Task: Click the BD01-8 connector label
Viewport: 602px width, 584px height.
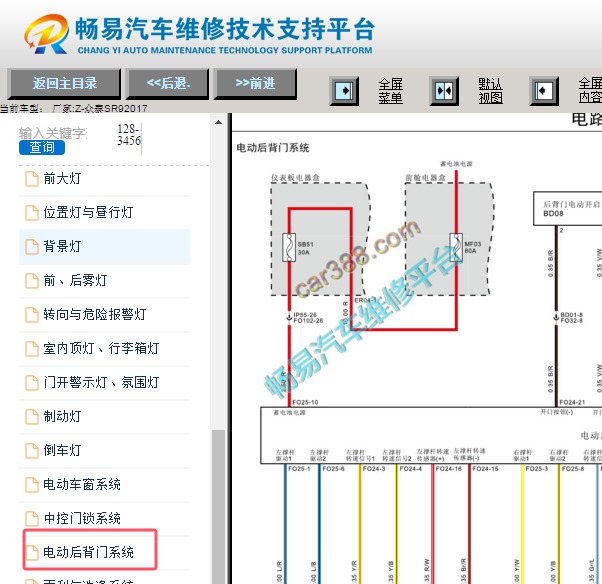Action: (572, 315)
